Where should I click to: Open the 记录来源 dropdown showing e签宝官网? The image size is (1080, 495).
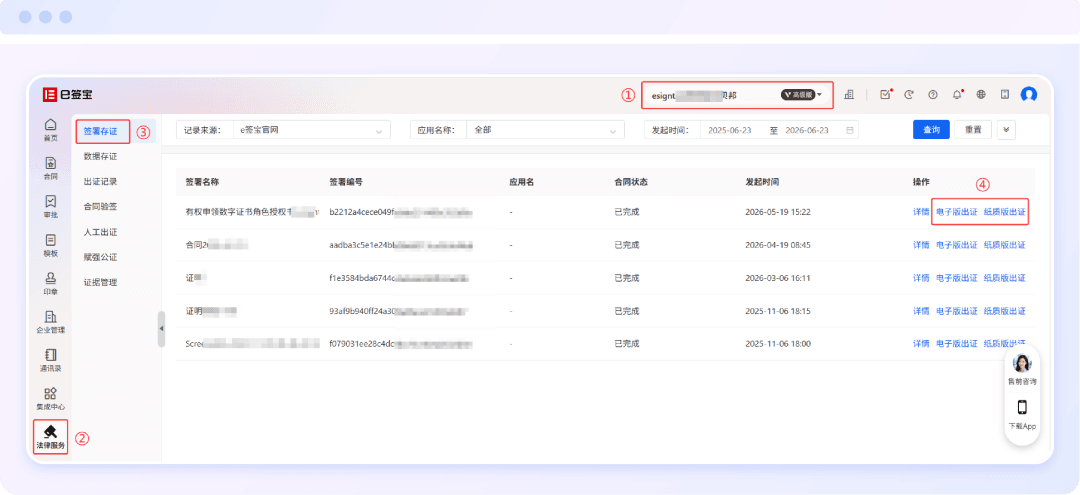(311, 130)
